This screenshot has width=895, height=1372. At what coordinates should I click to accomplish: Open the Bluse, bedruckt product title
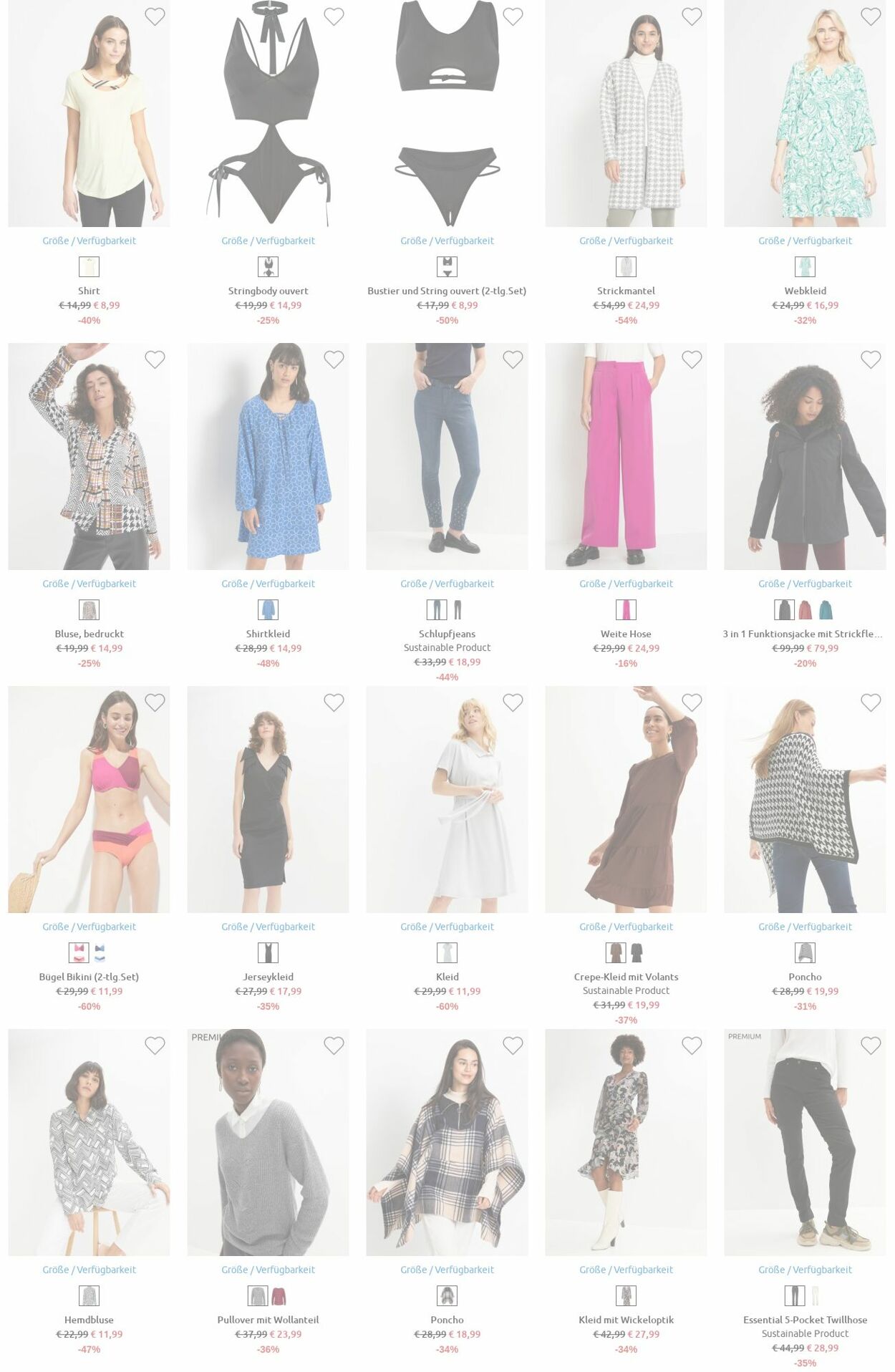click(89, 634)
